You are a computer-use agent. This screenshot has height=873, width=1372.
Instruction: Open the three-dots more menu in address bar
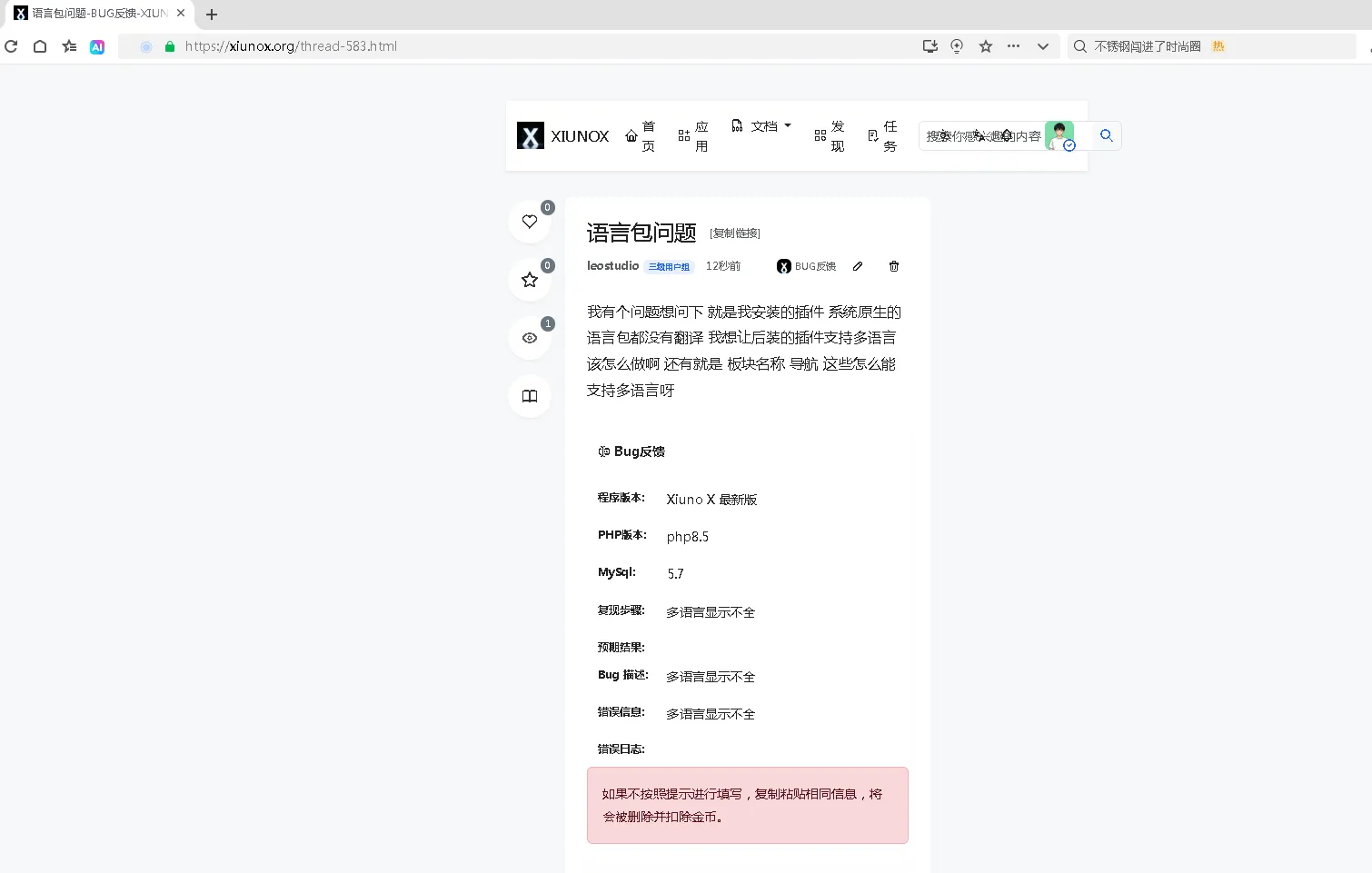click(x=1014, y=46)
